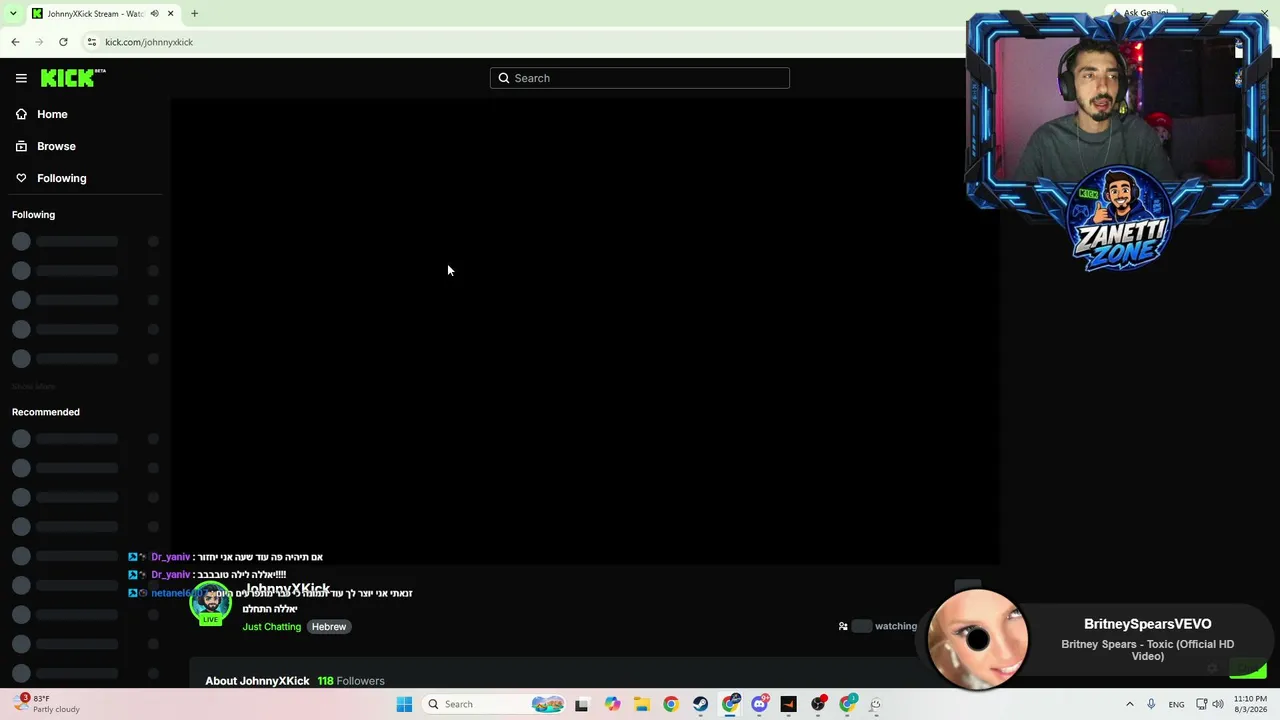This screenshot has height=720, width=1280.
Task: Click the Windows taskbar search box
Action: (494, 704)
